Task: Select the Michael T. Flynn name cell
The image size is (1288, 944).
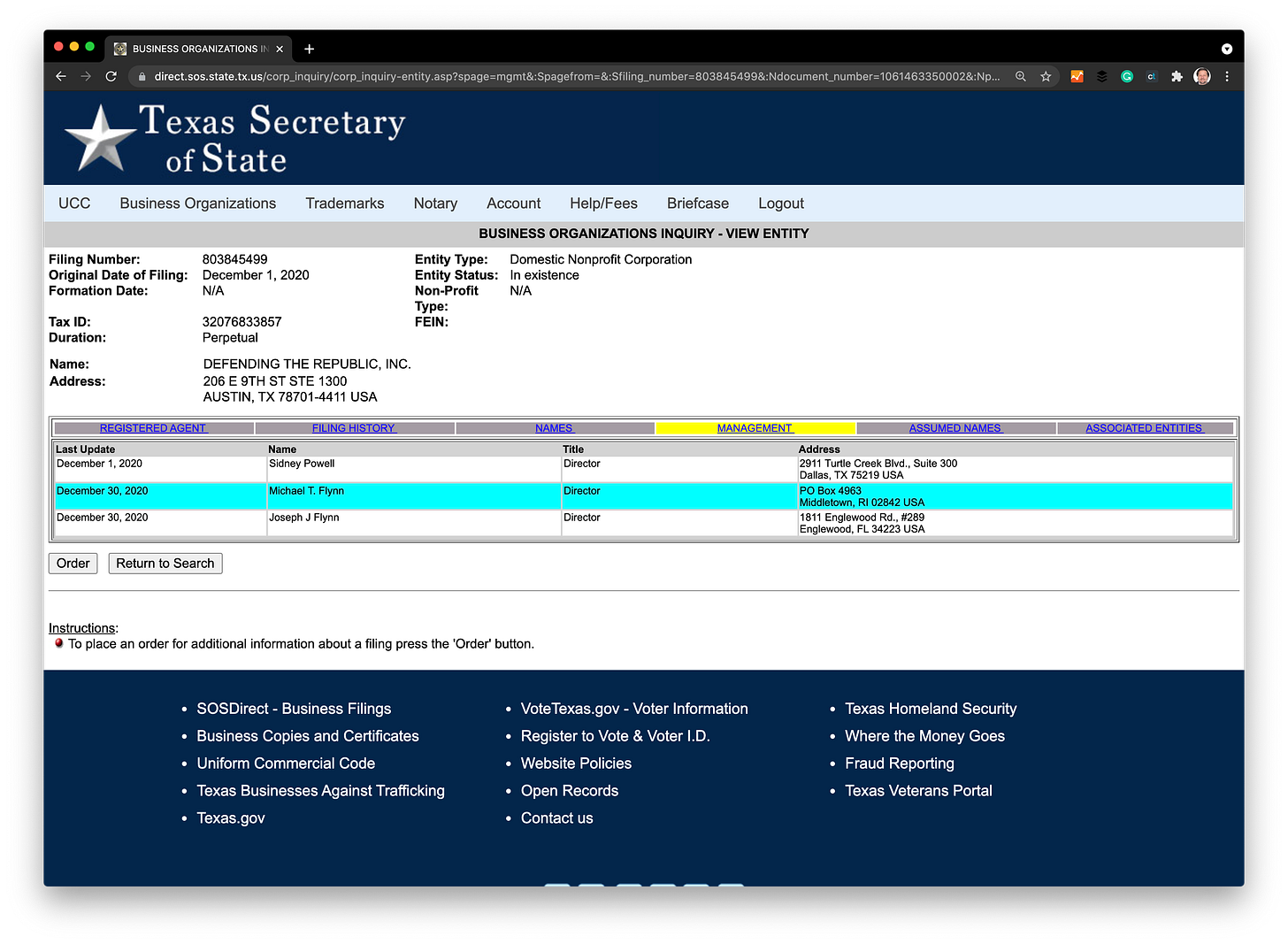Action: [414, 496]
